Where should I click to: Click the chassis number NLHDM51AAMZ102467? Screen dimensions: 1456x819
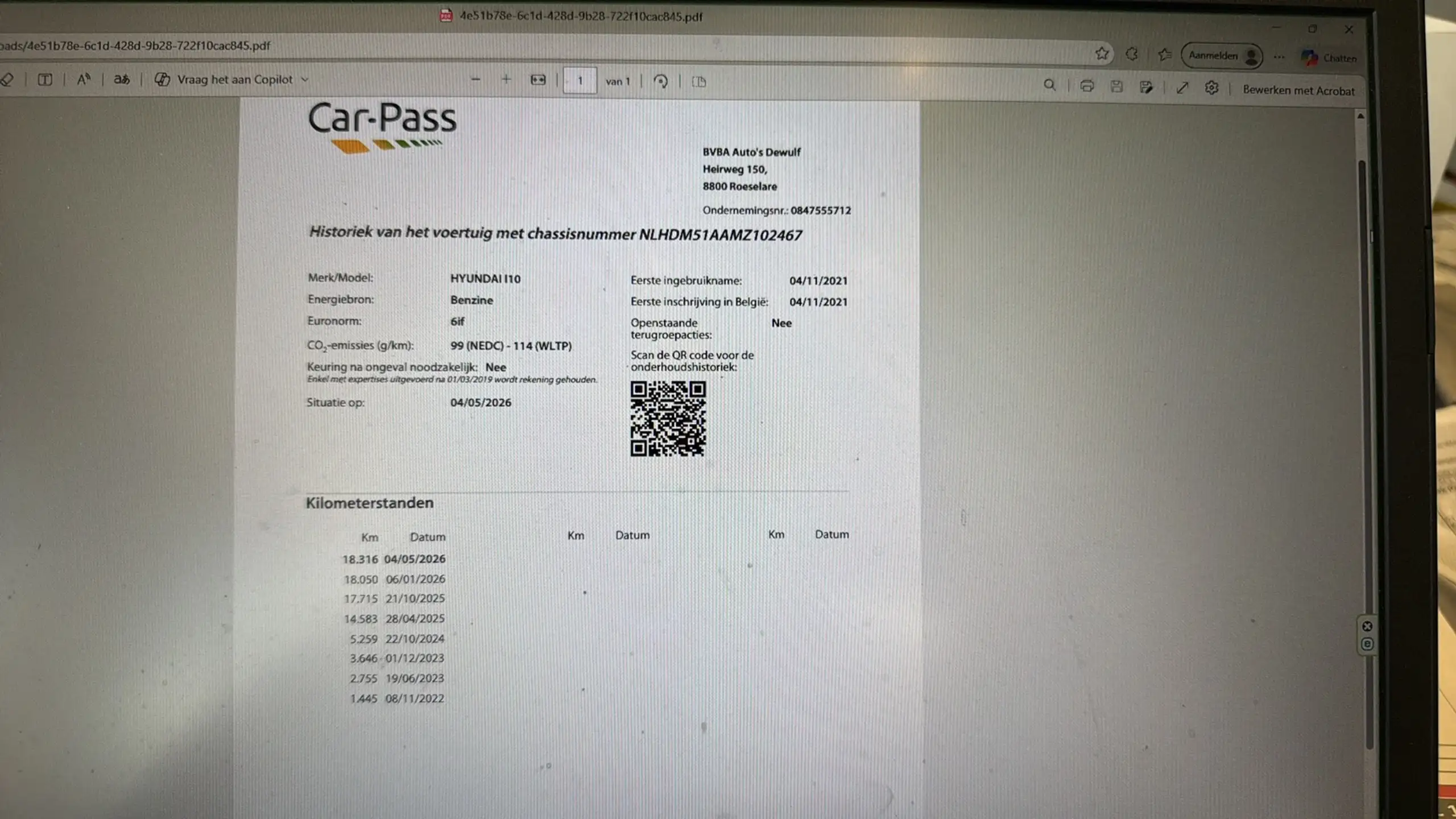coord(720,235)
